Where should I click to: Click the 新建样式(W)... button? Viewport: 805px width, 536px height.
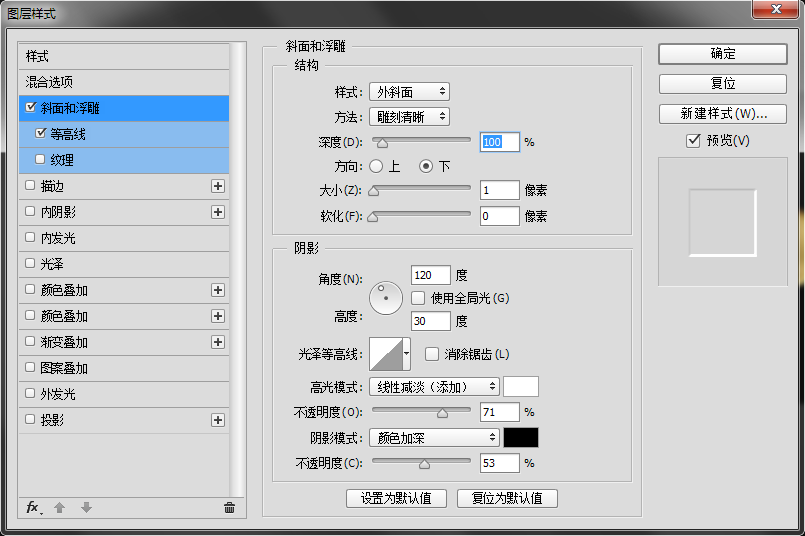pyautogui.click(x=722, y=114)
